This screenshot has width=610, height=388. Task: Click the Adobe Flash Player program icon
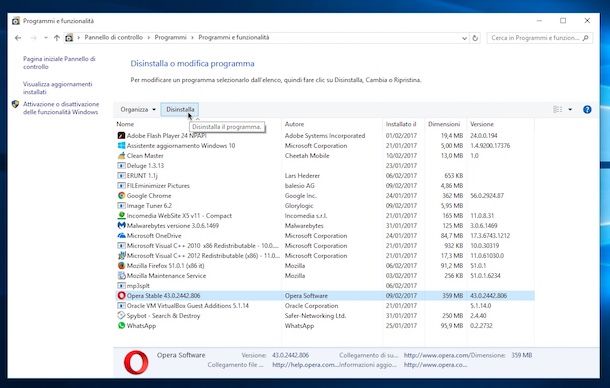tap(121, 135)
